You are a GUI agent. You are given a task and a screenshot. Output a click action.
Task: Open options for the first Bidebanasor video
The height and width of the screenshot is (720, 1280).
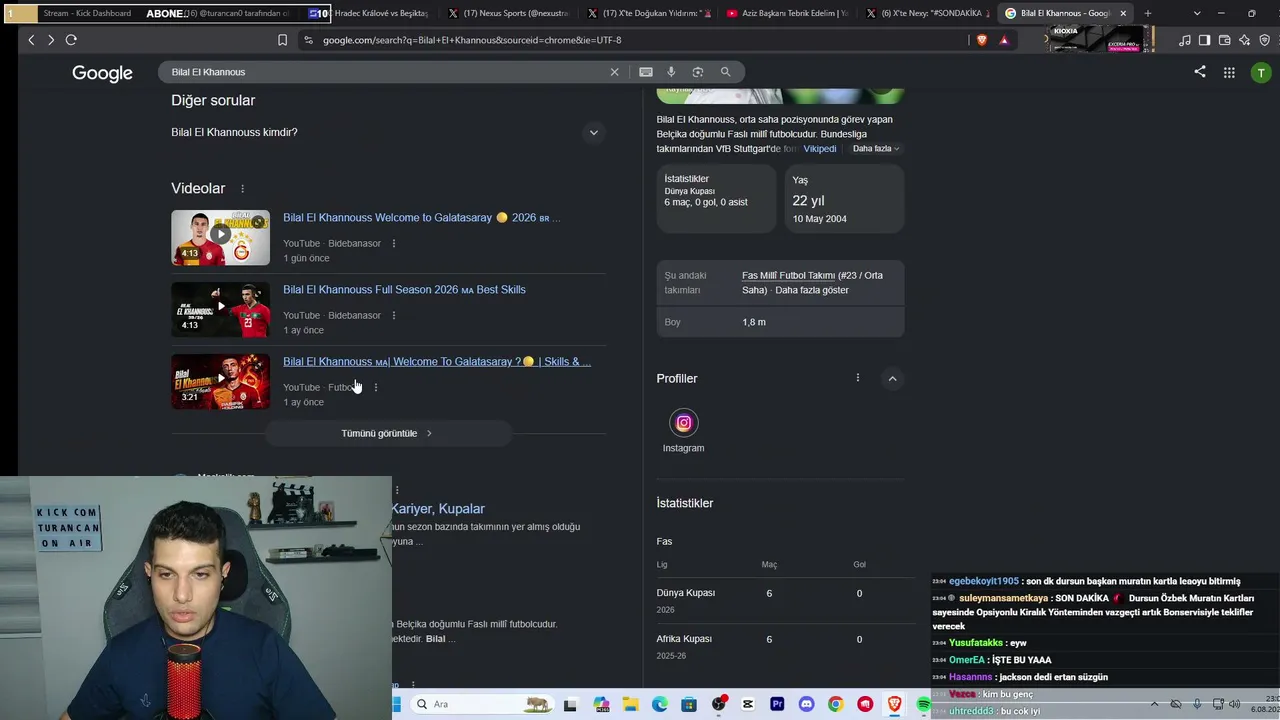tap(394, 243)
